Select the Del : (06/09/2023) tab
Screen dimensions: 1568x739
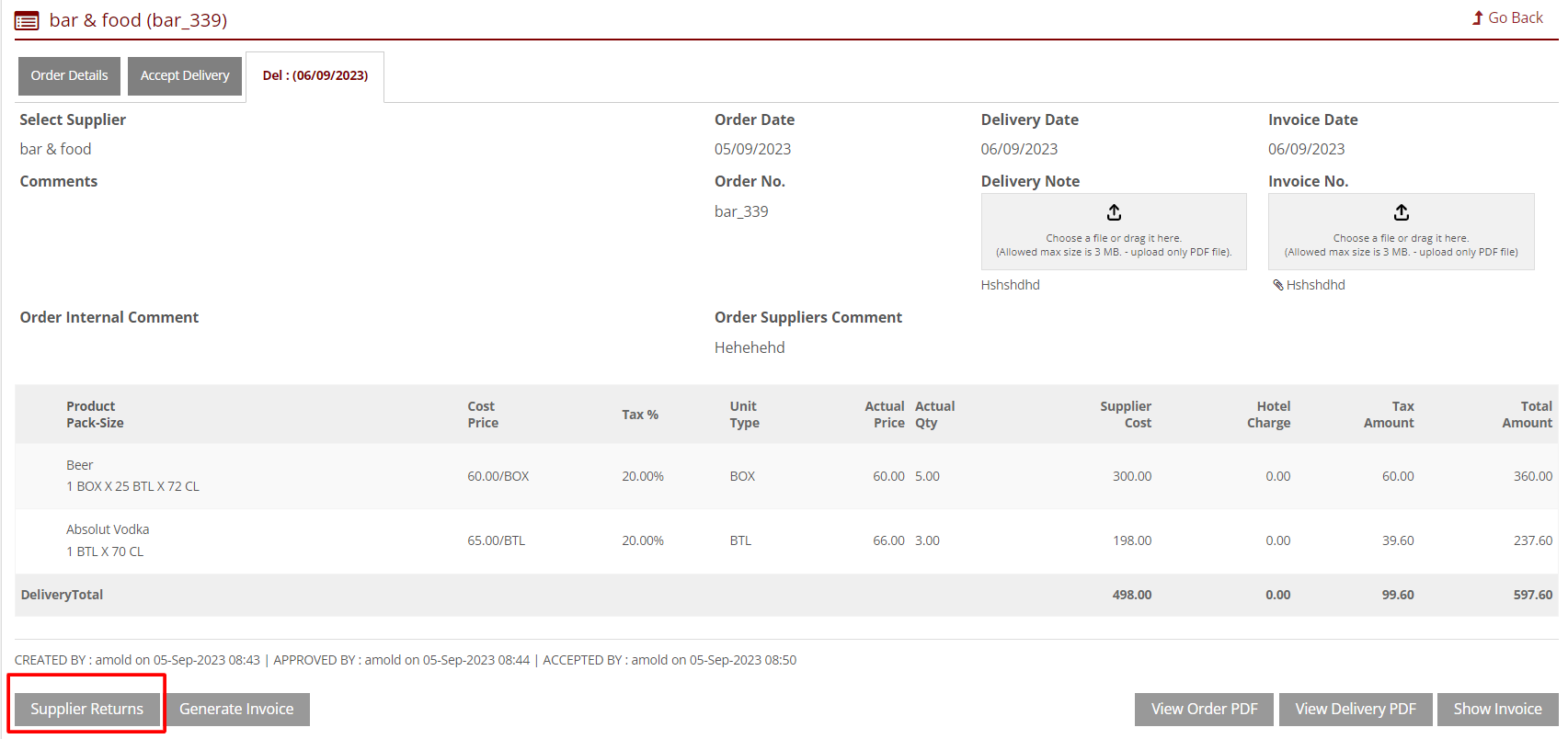point(315,75)
